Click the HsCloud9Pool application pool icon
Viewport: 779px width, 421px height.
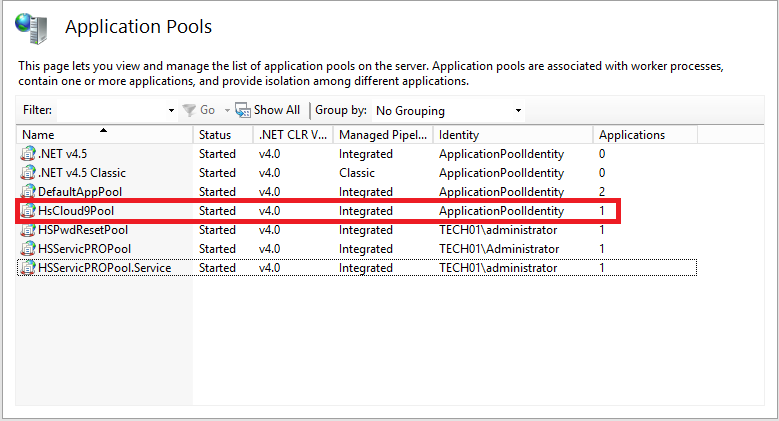29,211
